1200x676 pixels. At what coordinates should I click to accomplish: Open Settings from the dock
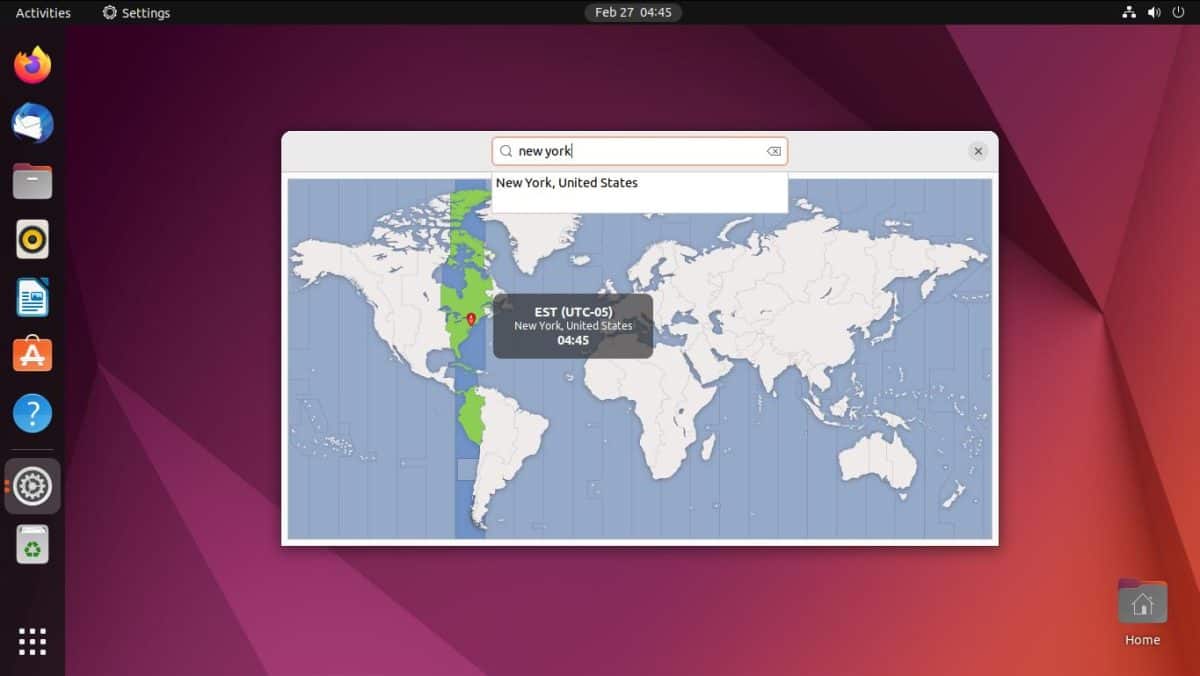point(32,486)
